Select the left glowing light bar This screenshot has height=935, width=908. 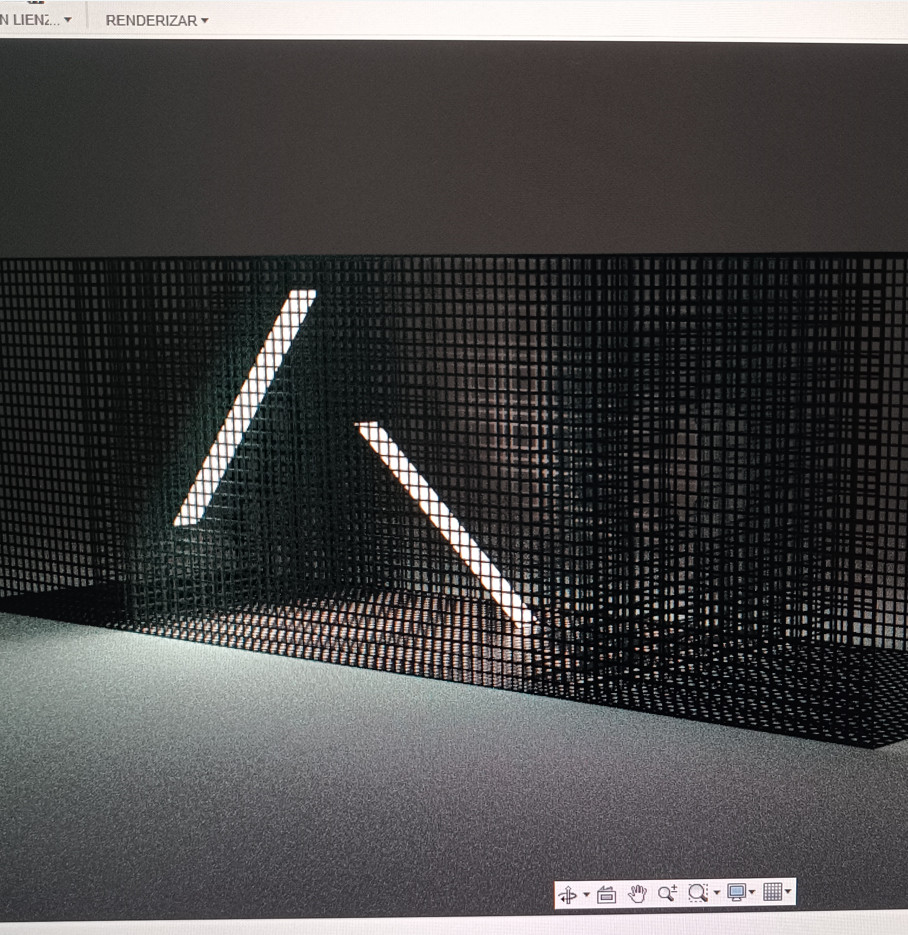click(246, 407)
